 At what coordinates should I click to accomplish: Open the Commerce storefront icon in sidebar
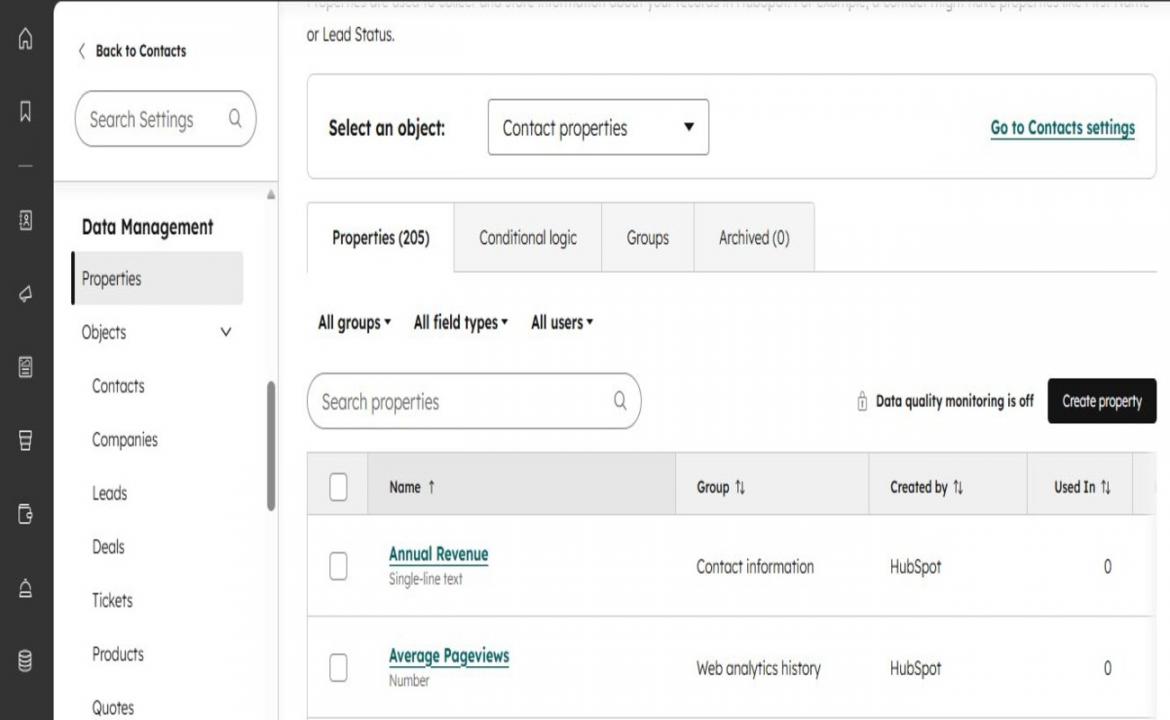25,440
